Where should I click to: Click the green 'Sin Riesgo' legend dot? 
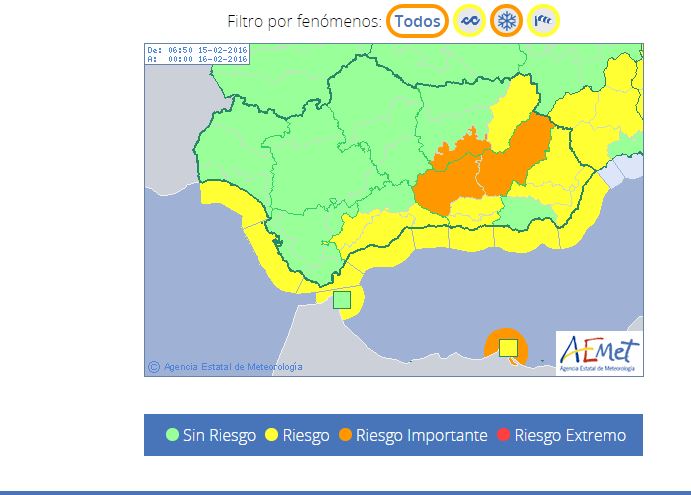pyautogui.click(x=172, y=436)
